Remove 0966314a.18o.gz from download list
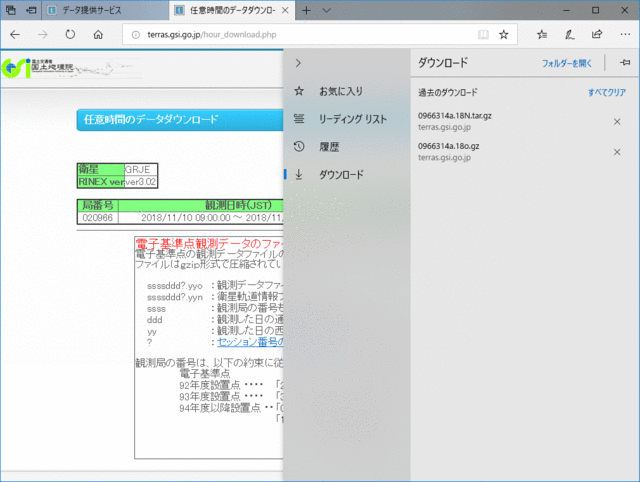 617,152
